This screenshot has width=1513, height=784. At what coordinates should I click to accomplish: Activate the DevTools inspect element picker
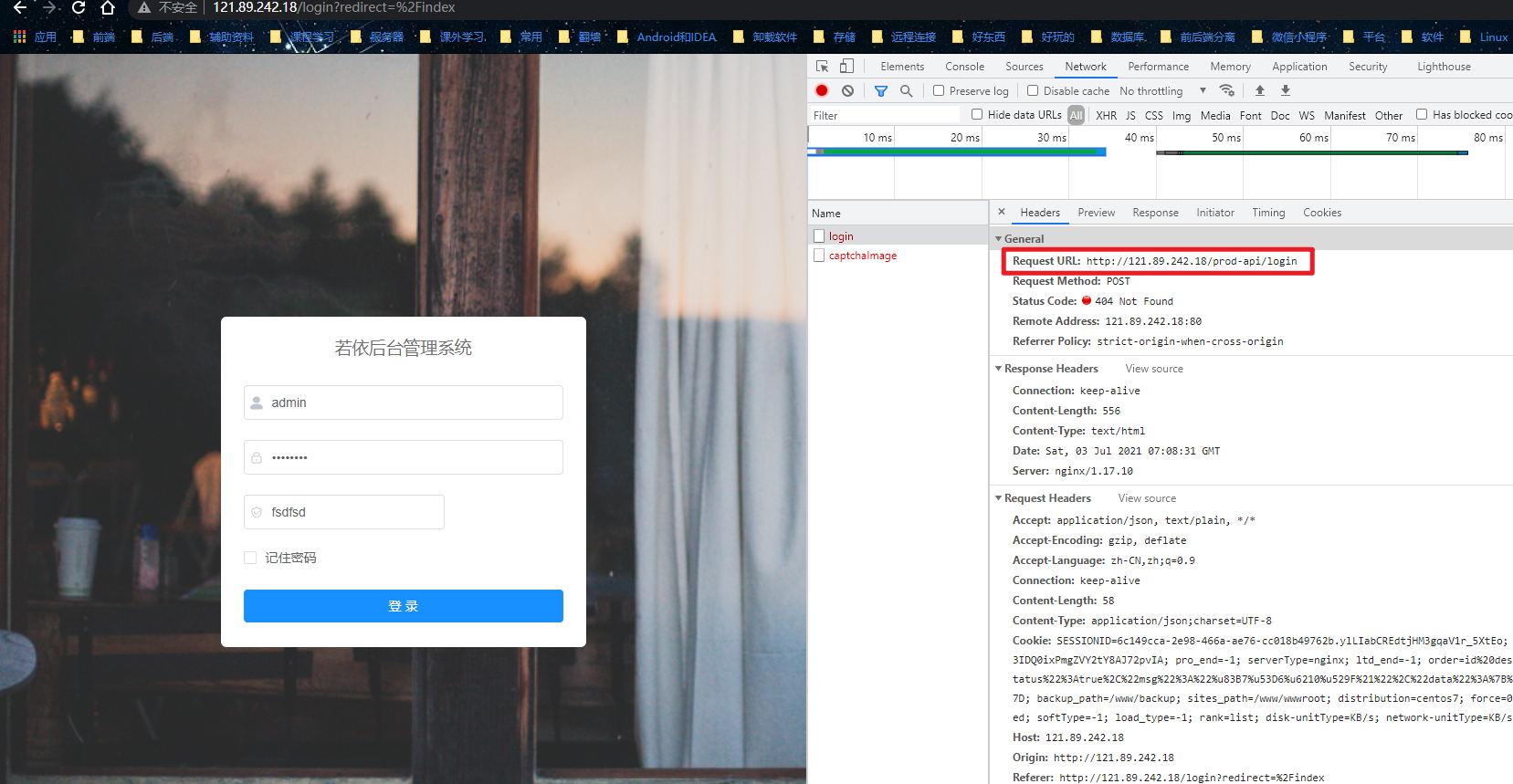(x=822, y=67)
